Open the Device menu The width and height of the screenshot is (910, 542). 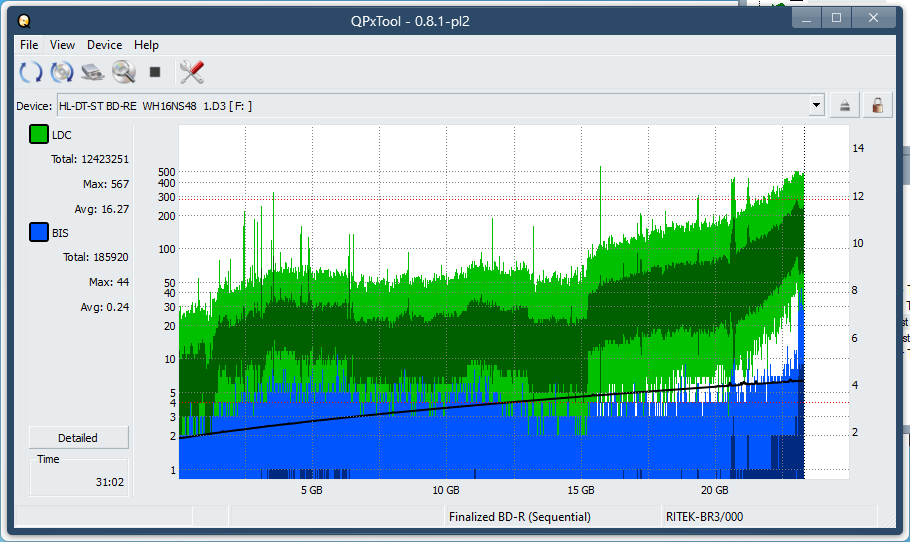(x=104, y=45)
